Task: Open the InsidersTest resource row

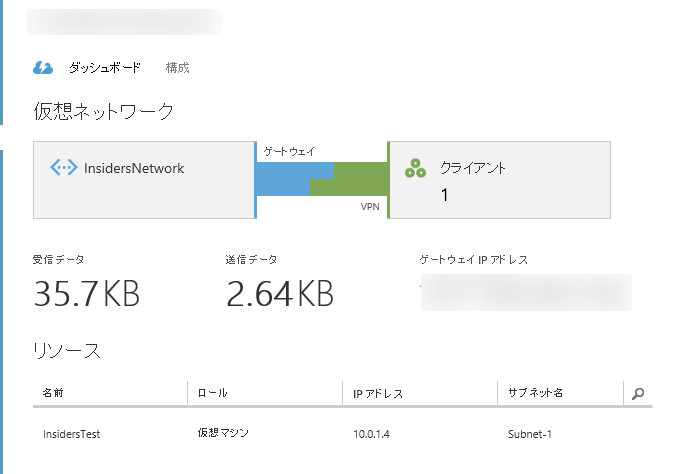Action: coord(72,434)
